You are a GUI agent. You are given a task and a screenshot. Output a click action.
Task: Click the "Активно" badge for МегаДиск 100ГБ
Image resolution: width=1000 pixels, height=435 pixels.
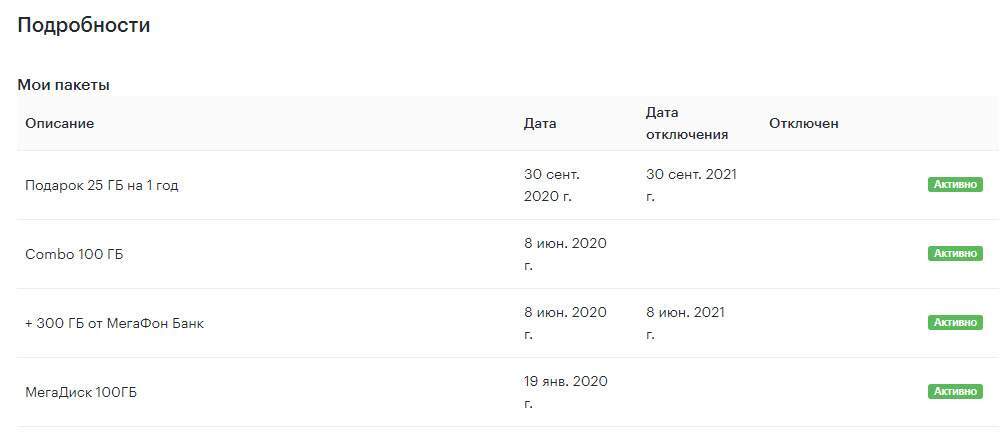[955, 392]
